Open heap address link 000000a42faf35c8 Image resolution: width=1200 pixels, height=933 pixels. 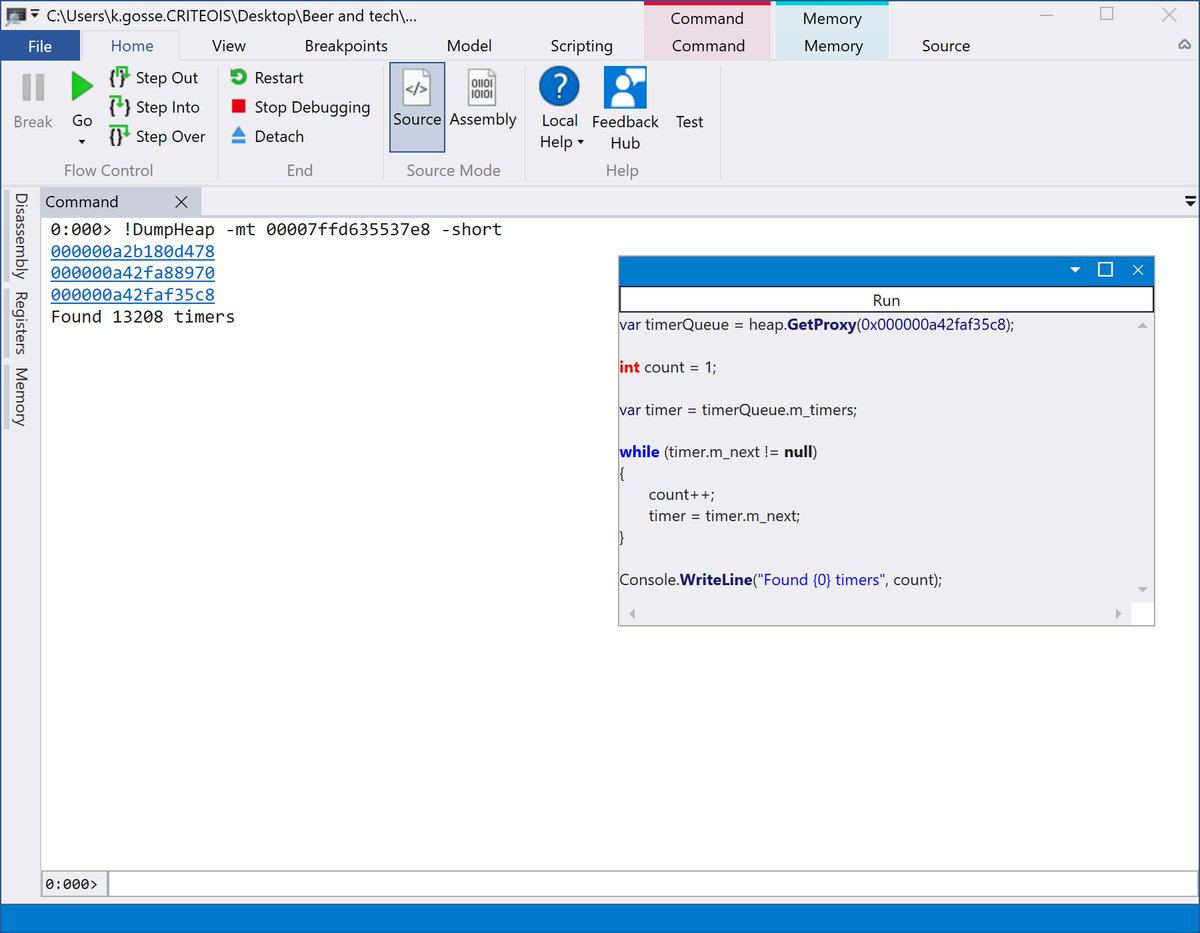click(131, 295)
